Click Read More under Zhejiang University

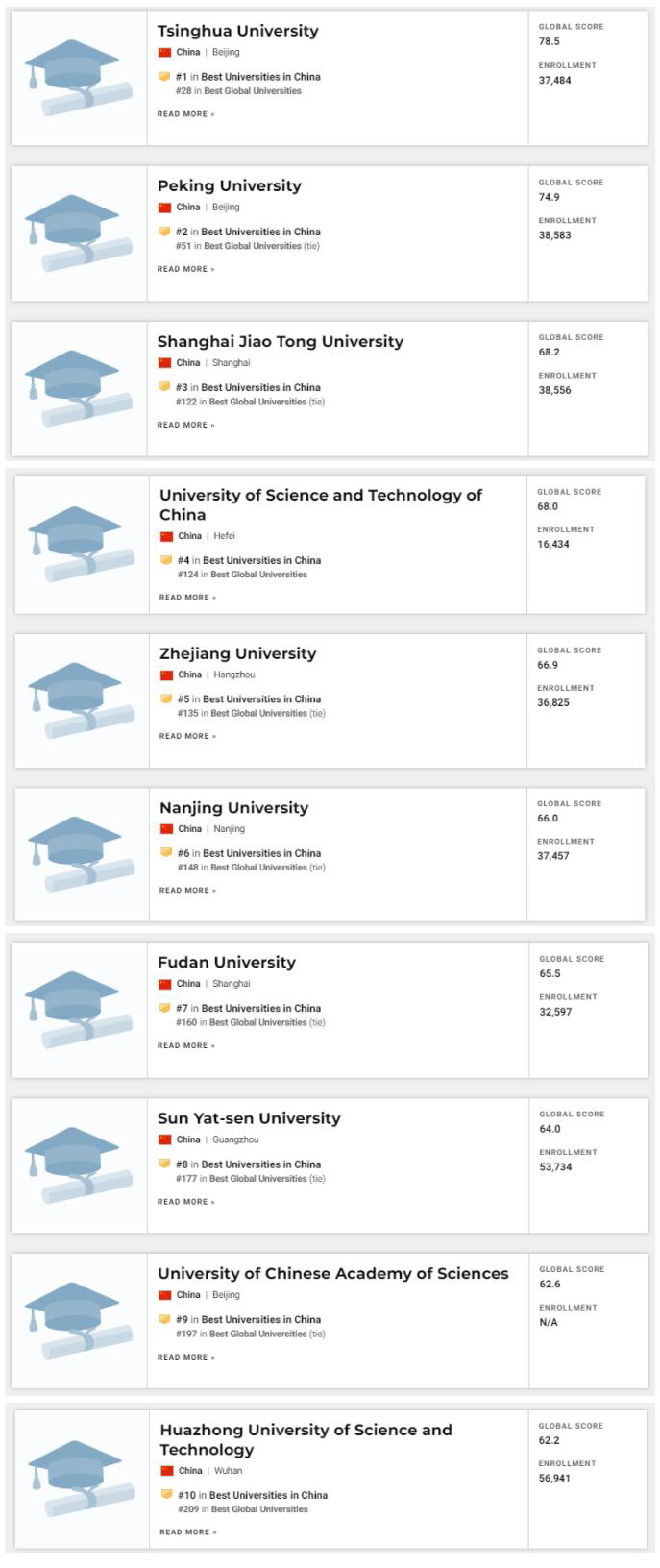tap(187, 736)
